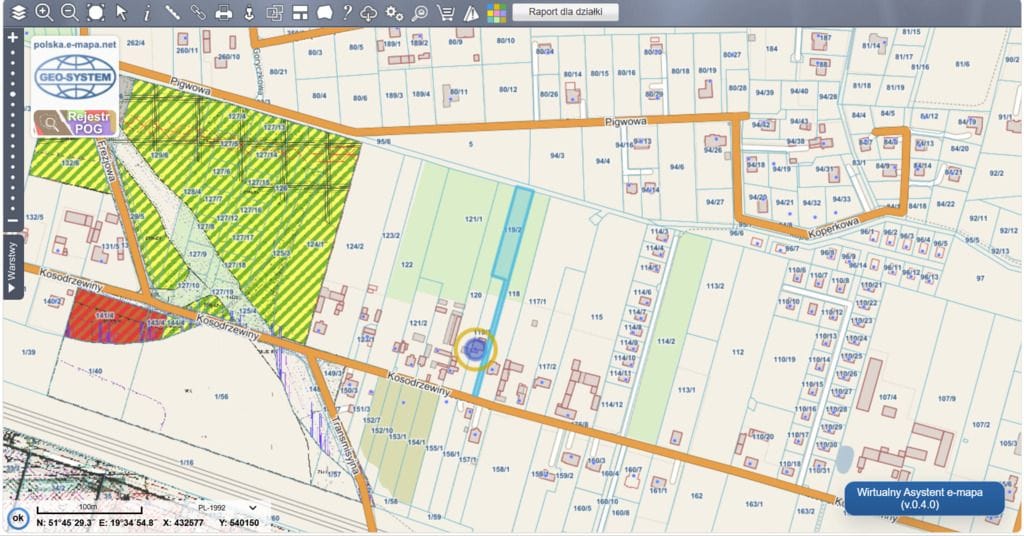The image size is (1024, 536).
Task: Open the help question mark icon
Action: (347, 13)
